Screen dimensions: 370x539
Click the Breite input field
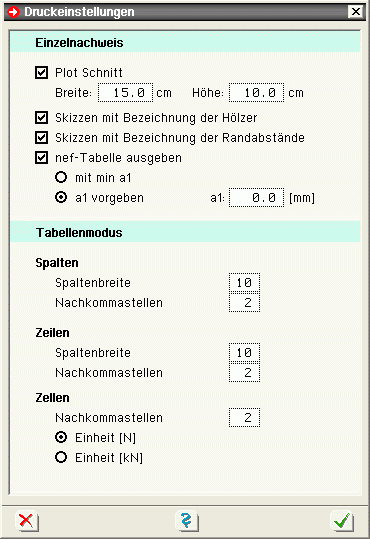pyautogui.click(x=126, y=92)
